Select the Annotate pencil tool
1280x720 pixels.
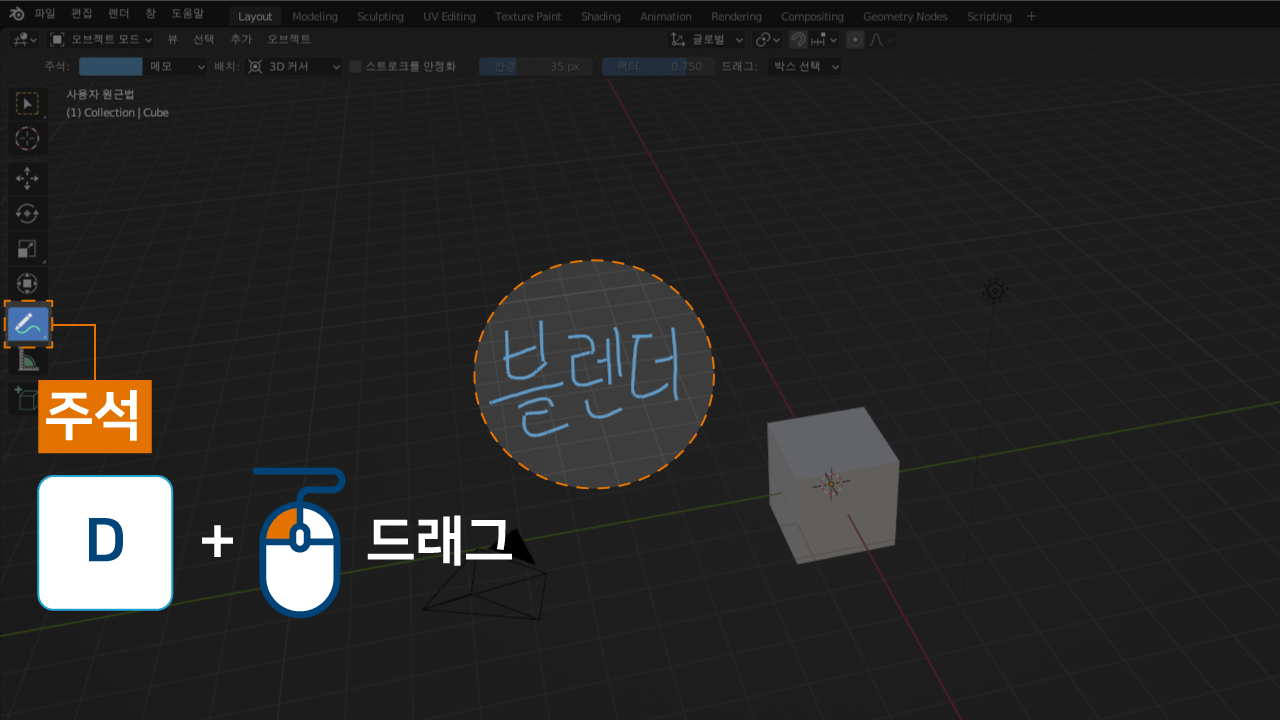[x=28, y=323]
